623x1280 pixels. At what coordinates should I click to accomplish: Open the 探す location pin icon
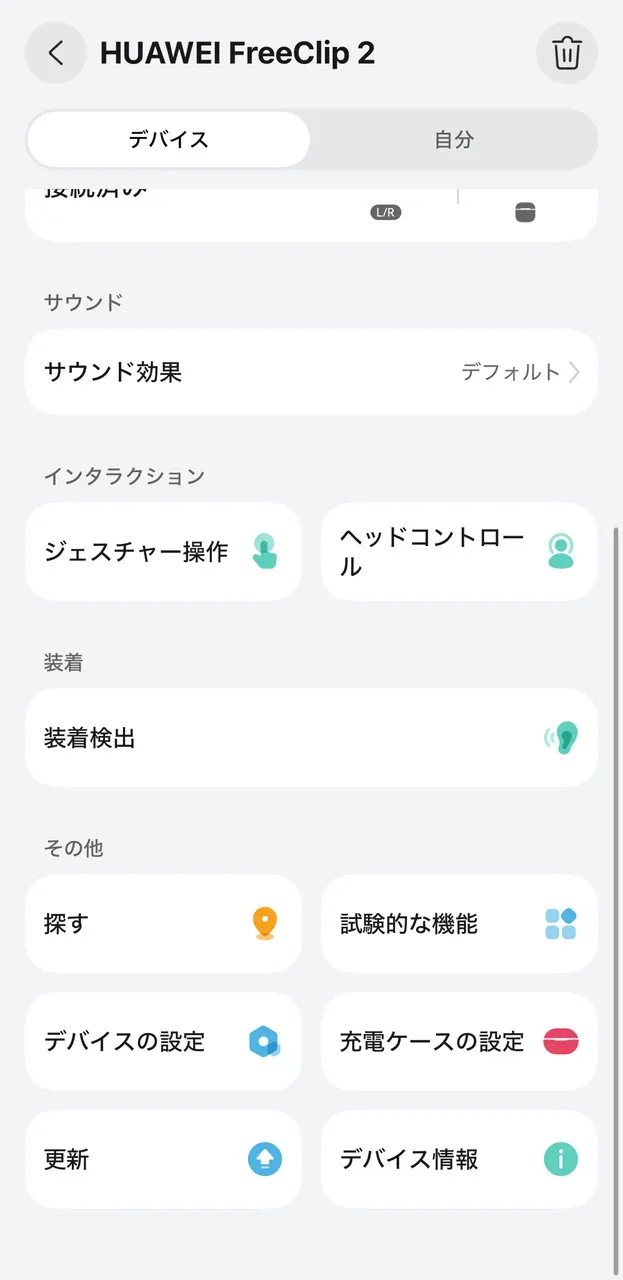263,924
